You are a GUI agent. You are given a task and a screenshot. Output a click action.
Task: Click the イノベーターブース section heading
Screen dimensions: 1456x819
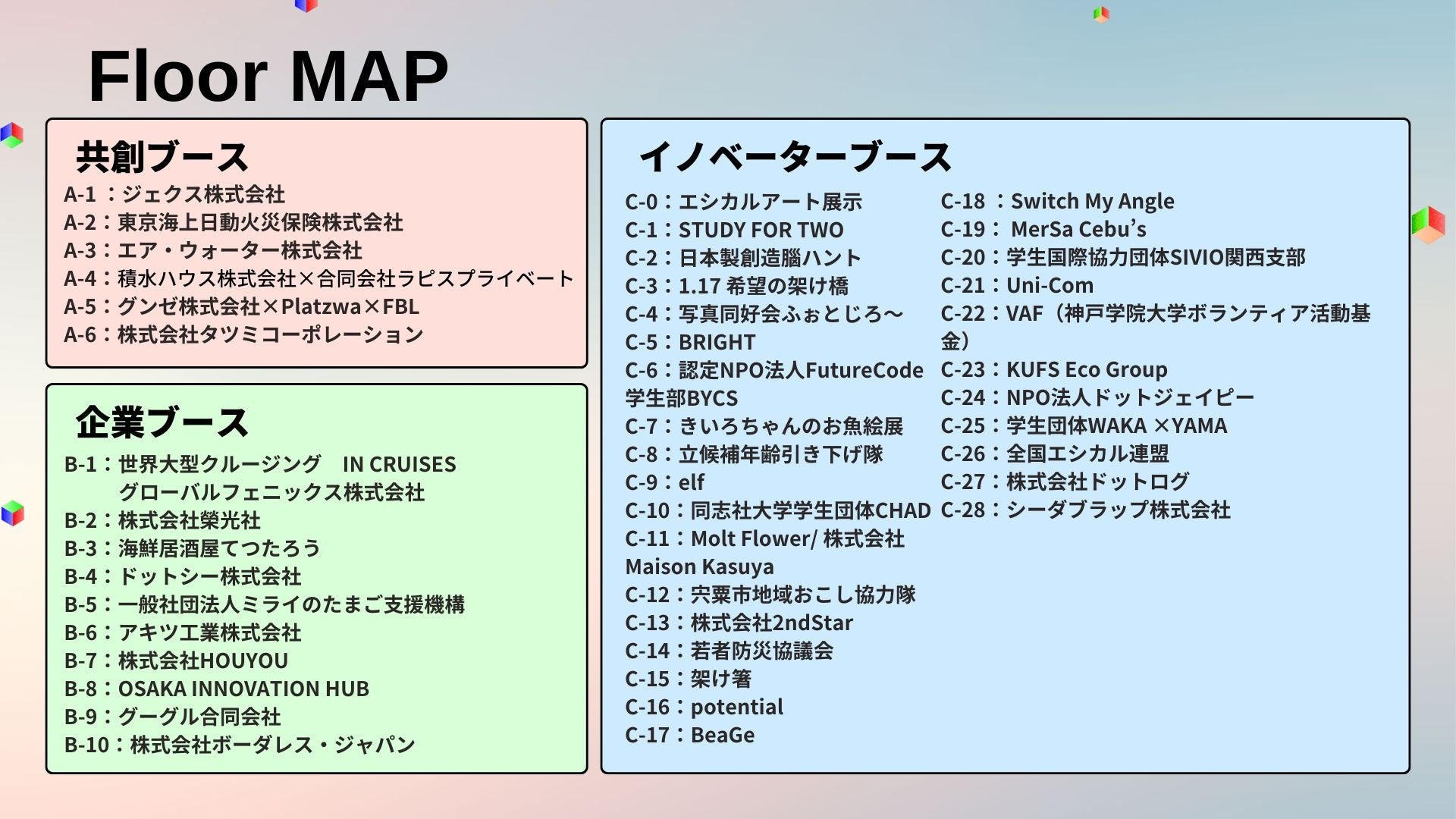[x=795, y=157]
